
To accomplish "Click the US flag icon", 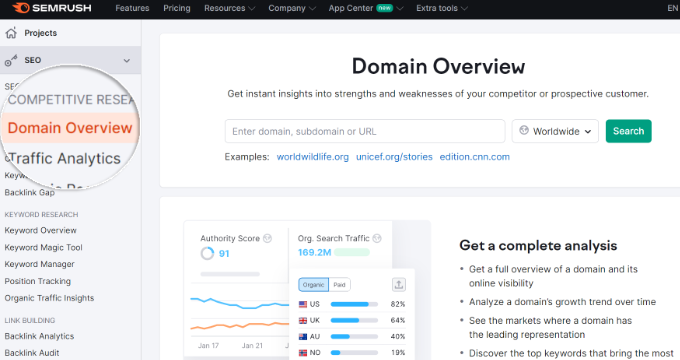I will pyautogui.click(x=303, y=304).
